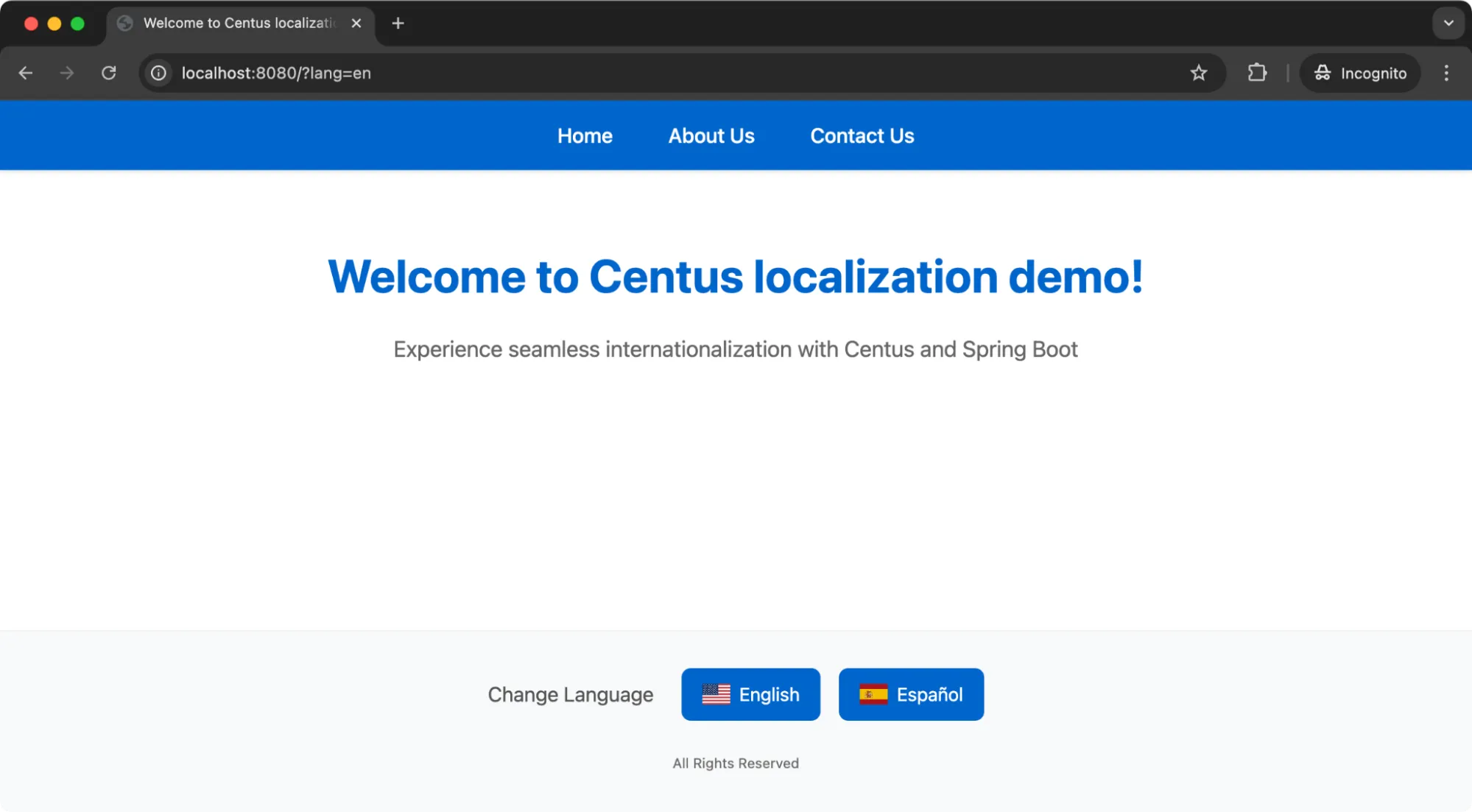This screenshot has height=812, width=1472.
Task: Open the About Us page
Action: tap(711, 135)
